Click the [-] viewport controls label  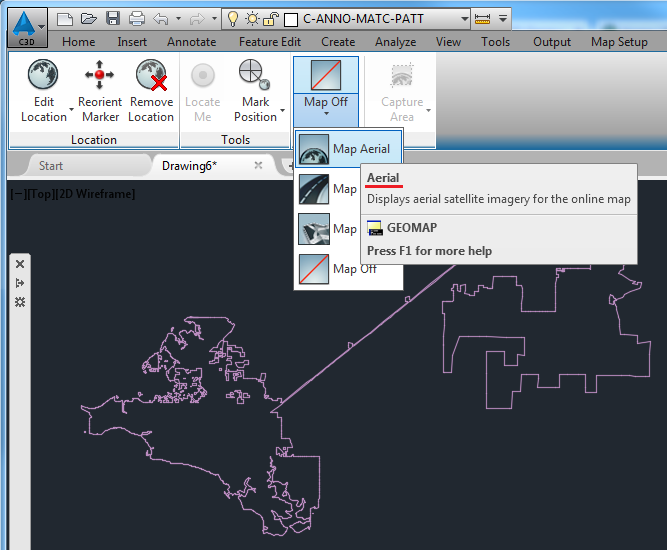pos(18,194)
